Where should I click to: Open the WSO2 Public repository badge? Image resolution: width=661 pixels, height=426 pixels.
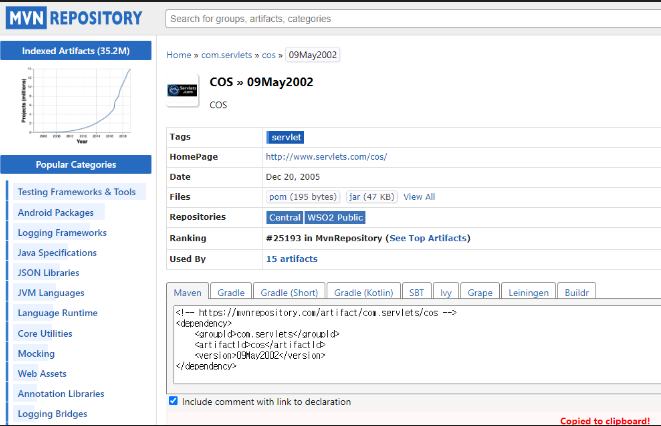tap(335, 217)
